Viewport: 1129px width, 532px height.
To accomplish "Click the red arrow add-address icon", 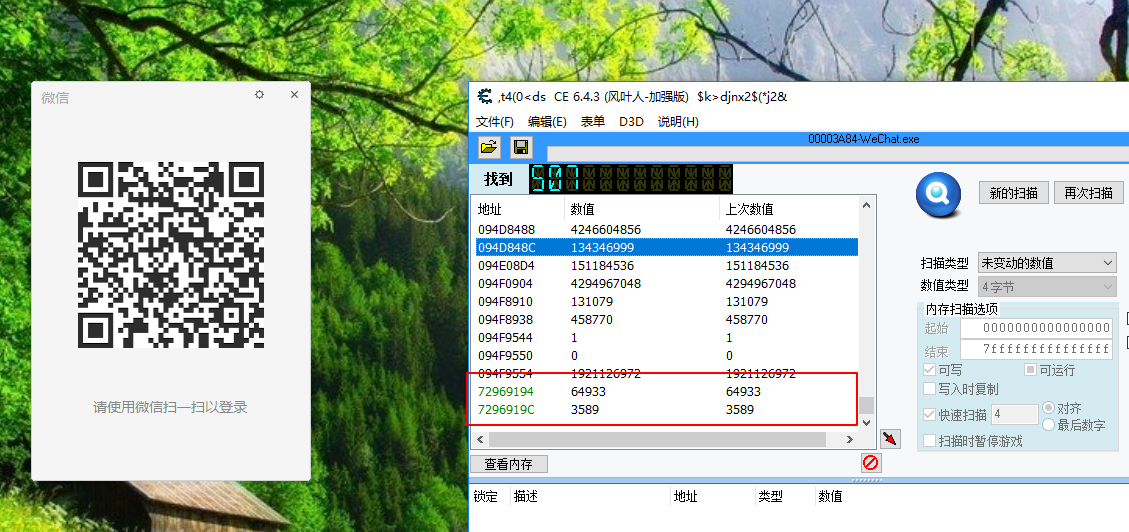I will (890, 438).
